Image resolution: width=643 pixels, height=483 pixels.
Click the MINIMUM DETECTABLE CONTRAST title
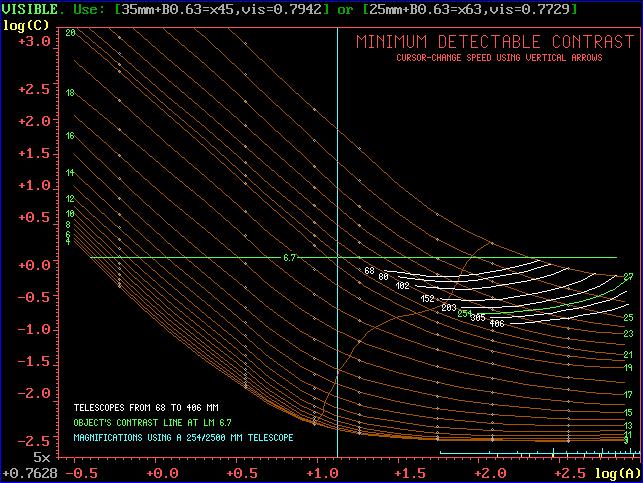click(x=495, y=42)
